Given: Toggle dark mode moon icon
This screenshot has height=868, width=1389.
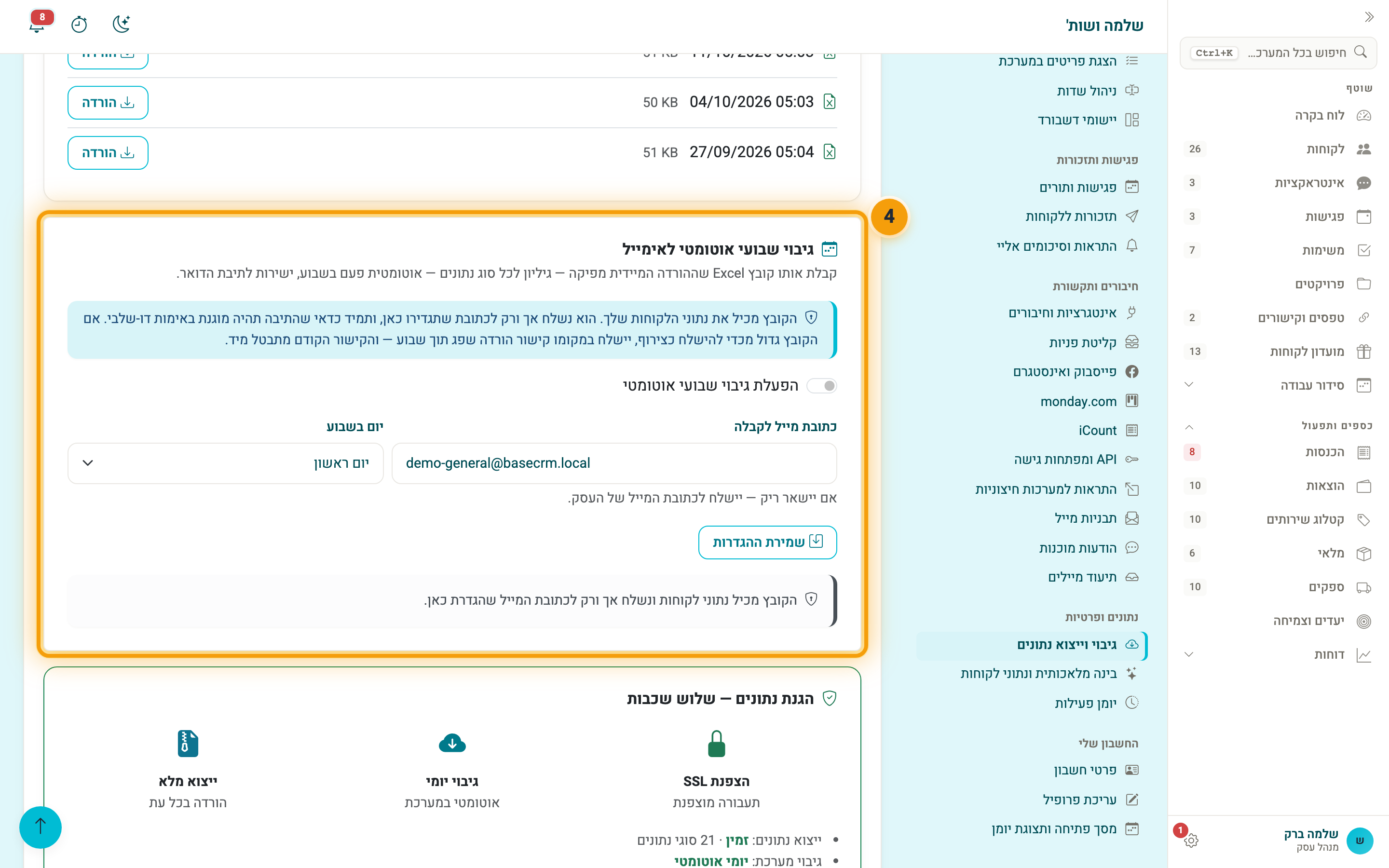Looking at the screenshot, I should [121, 24].
